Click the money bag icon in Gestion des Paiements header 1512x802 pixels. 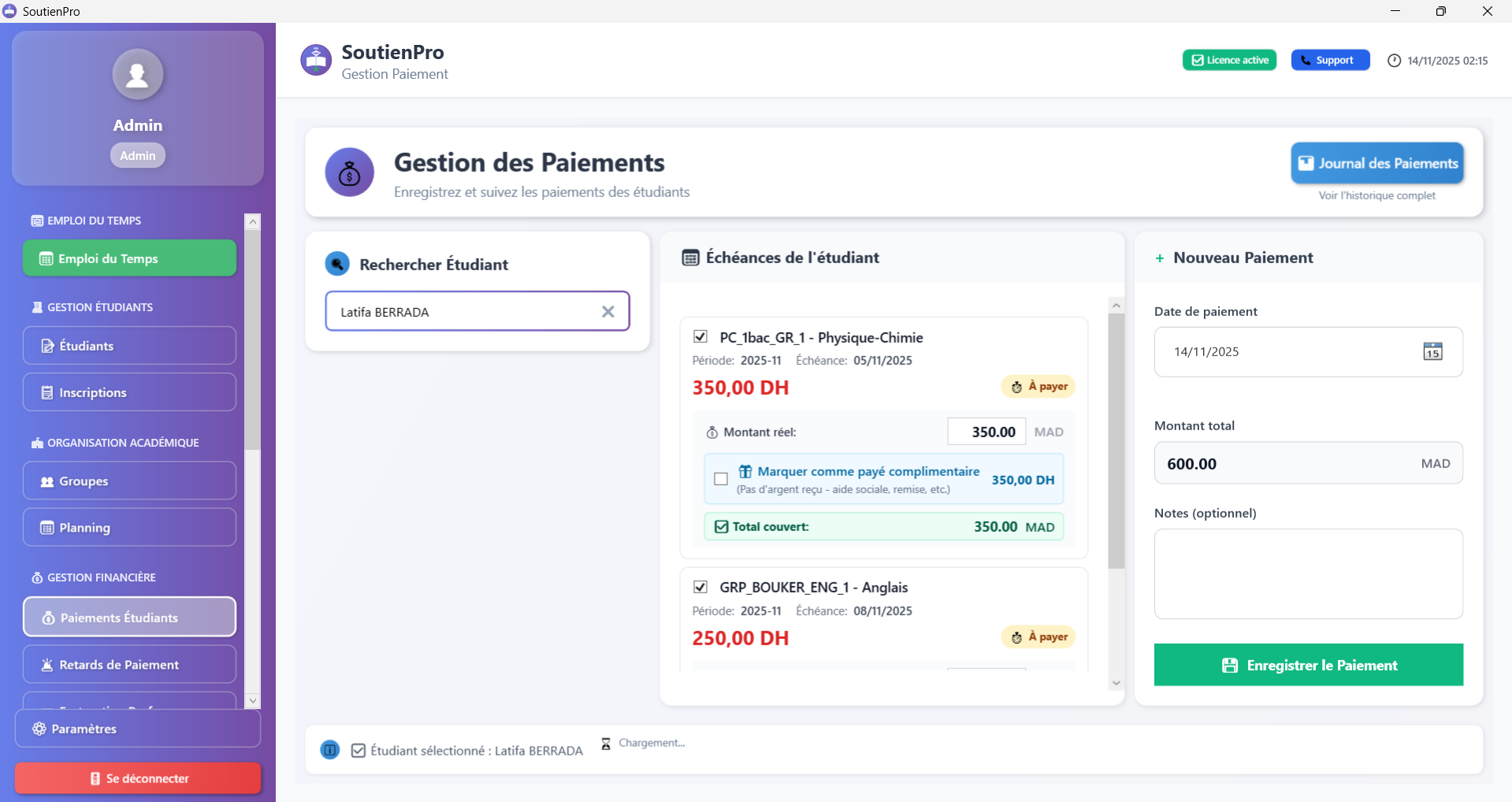click(349, 172)
